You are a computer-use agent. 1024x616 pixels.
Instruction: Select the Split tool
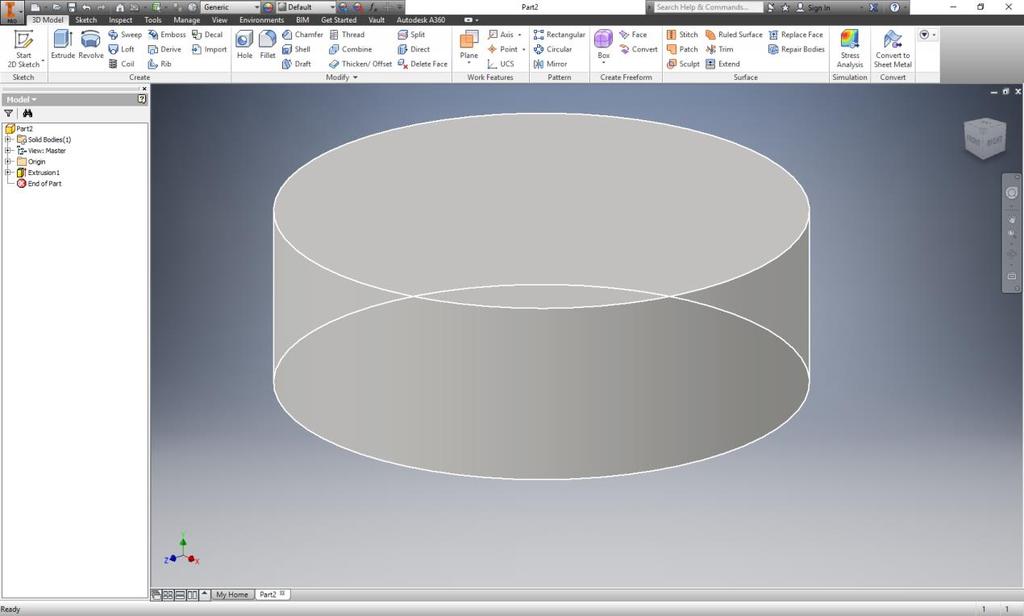pyautogui.click(x=411, y=35)
